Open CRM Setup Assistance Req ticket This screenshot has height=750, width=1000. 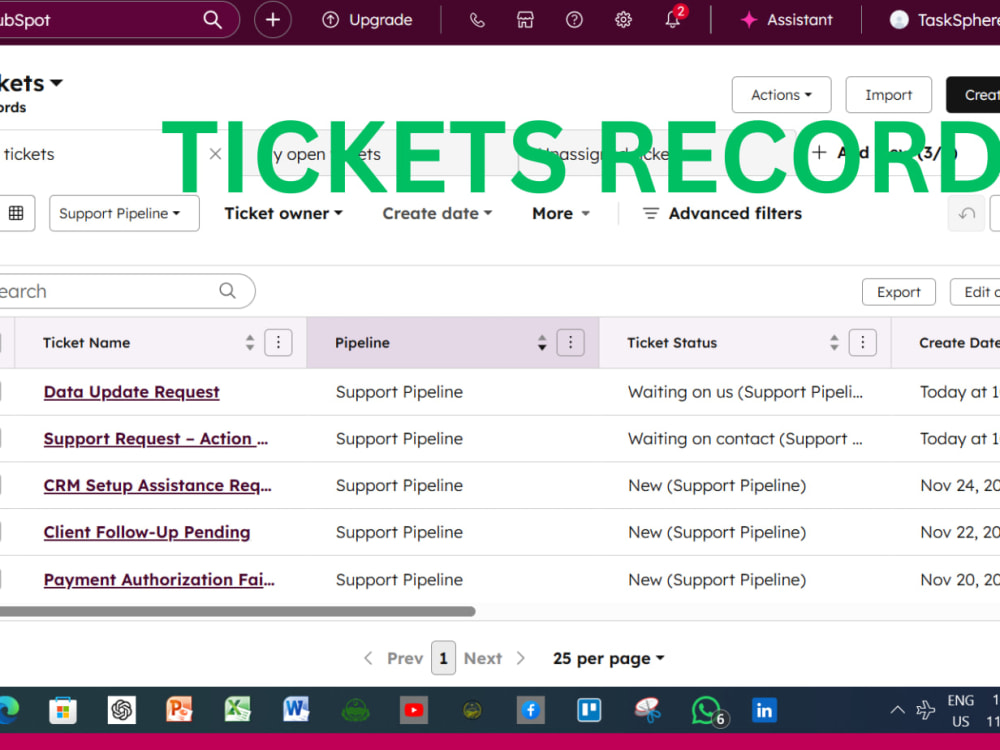click(158, 485)
